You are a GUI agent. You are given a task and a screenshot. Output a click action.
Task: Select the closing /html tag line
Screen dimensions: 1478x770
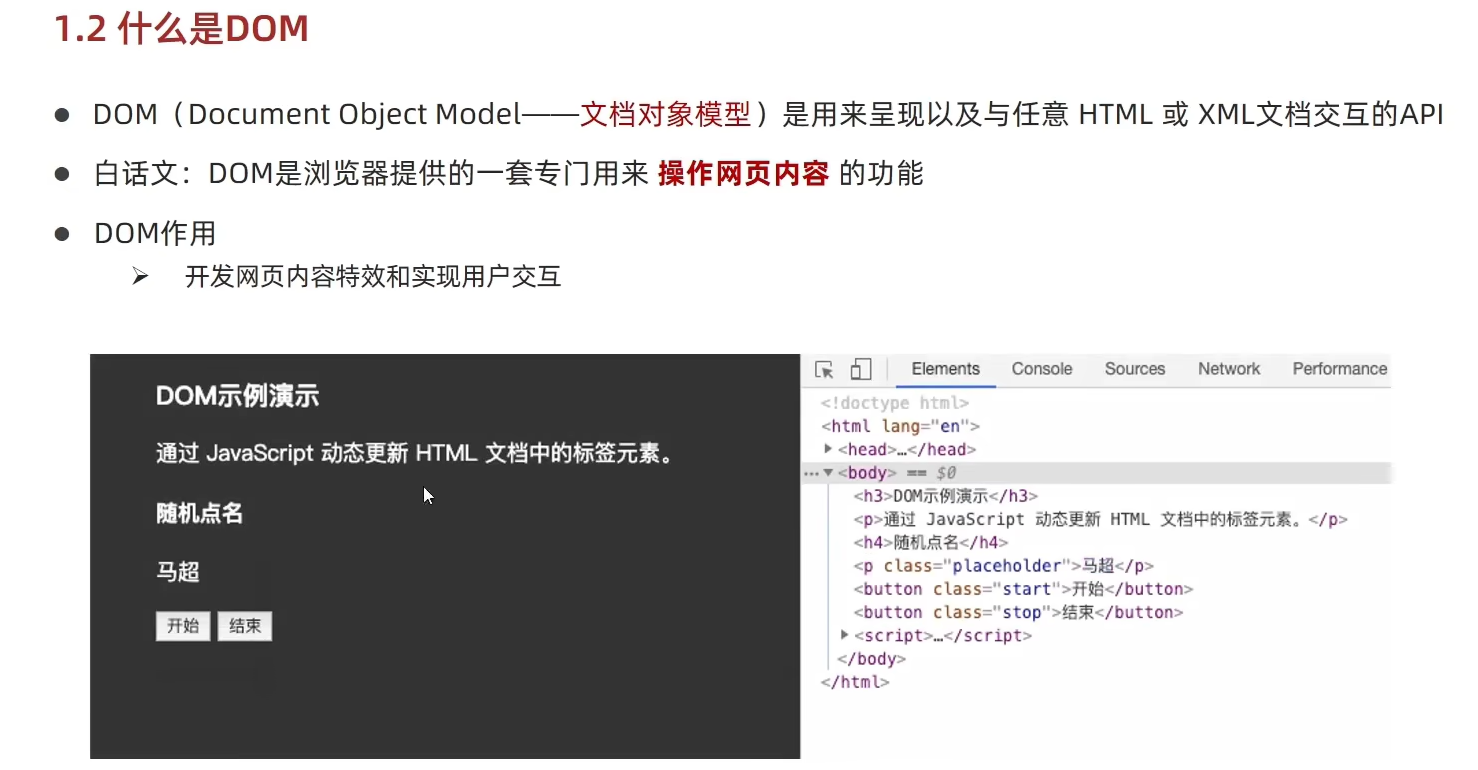click(855, 682)
